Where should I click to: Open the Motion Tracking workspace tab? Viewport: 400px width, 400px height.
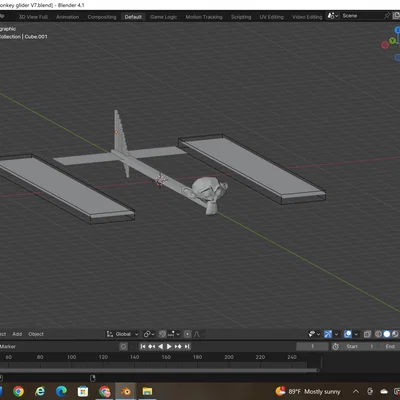[204, 17]
